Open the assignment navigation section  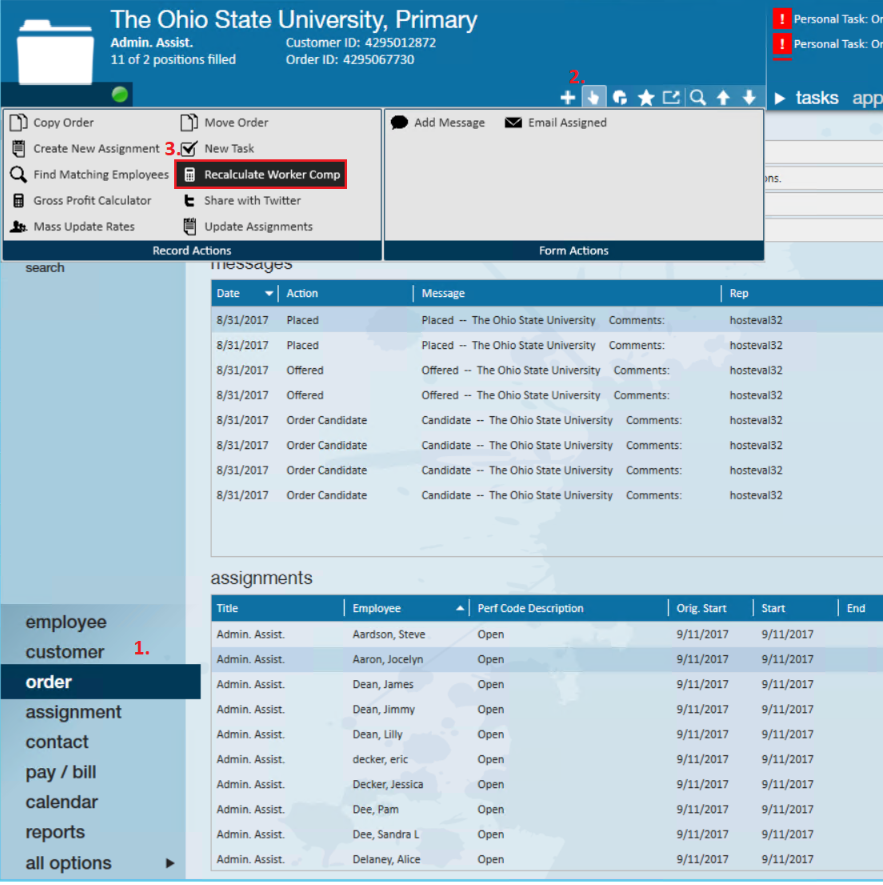pyautogui.click(x=73, y=712)
